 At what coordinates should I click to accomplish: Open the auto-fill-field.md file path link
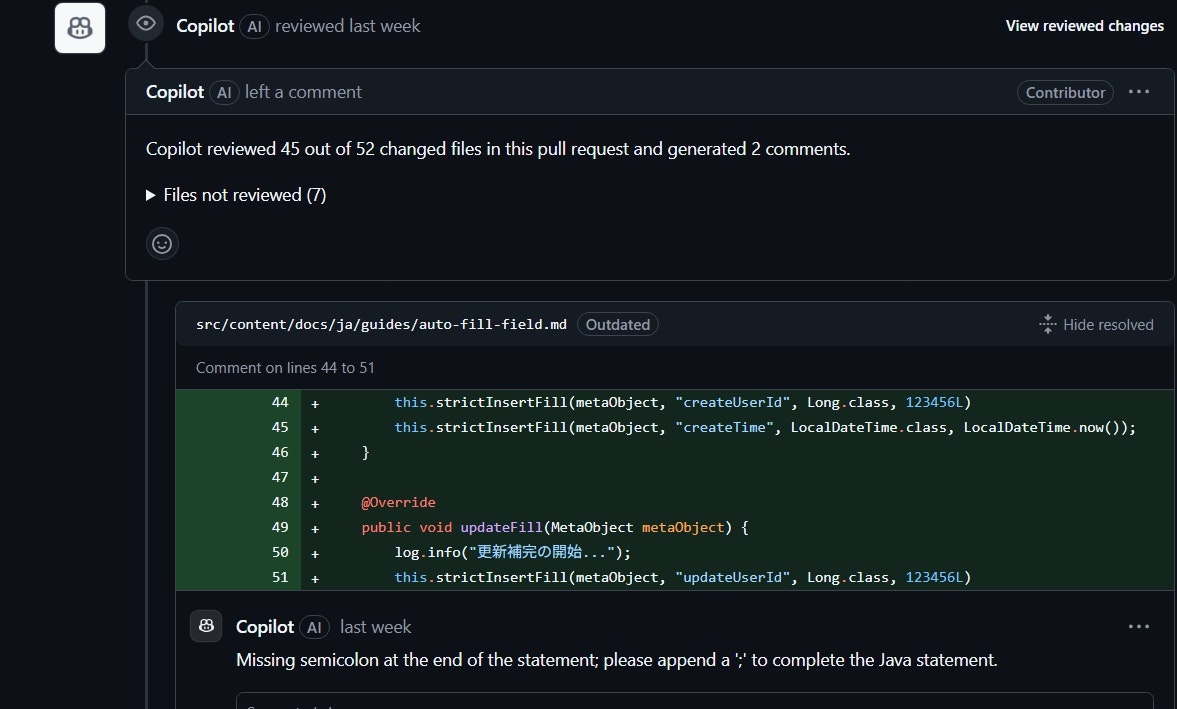381,324
